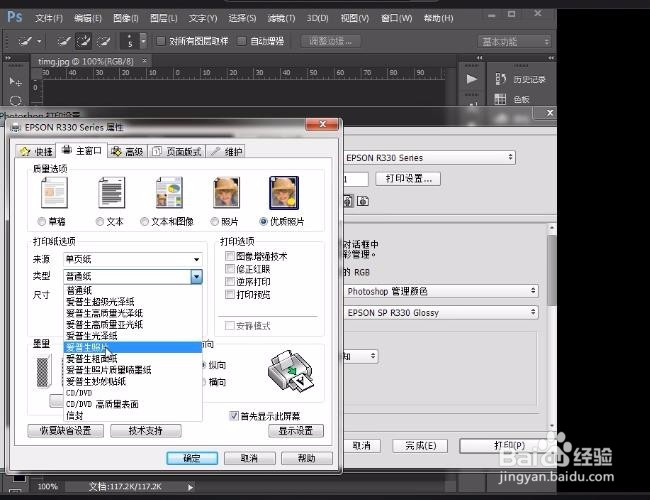Viewport: 650px width, 500px height.
Task: Click the Play actions panel icon
Action: coord(471,79)
